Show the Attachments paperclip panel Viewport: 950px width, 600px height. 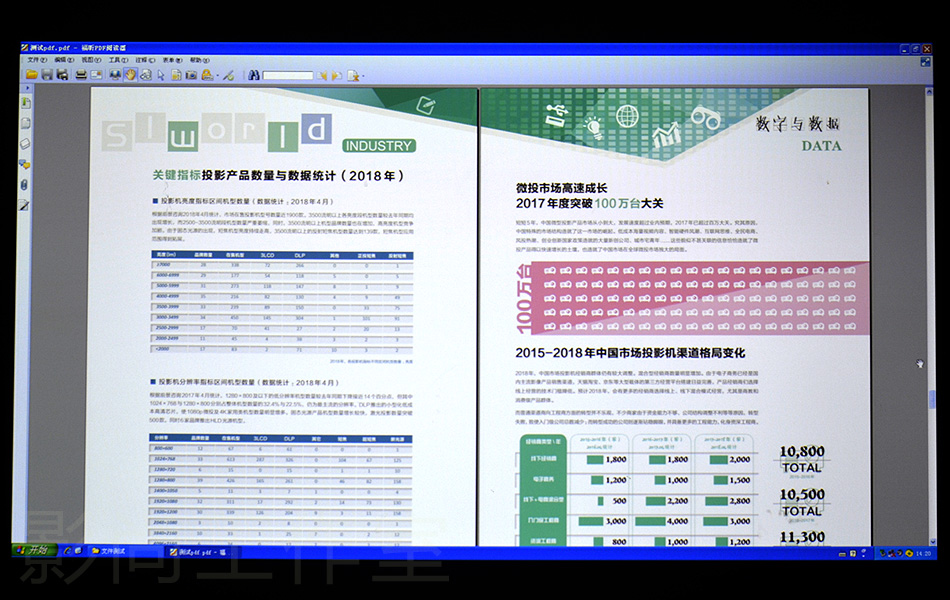click(x=25, y=185)
